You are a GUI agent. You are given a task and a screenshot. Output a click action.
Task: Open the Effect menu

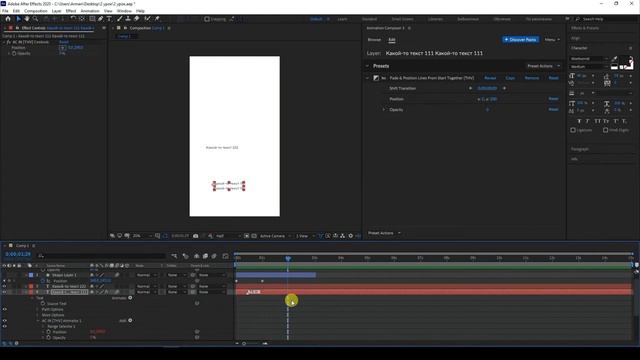[71, 11]
